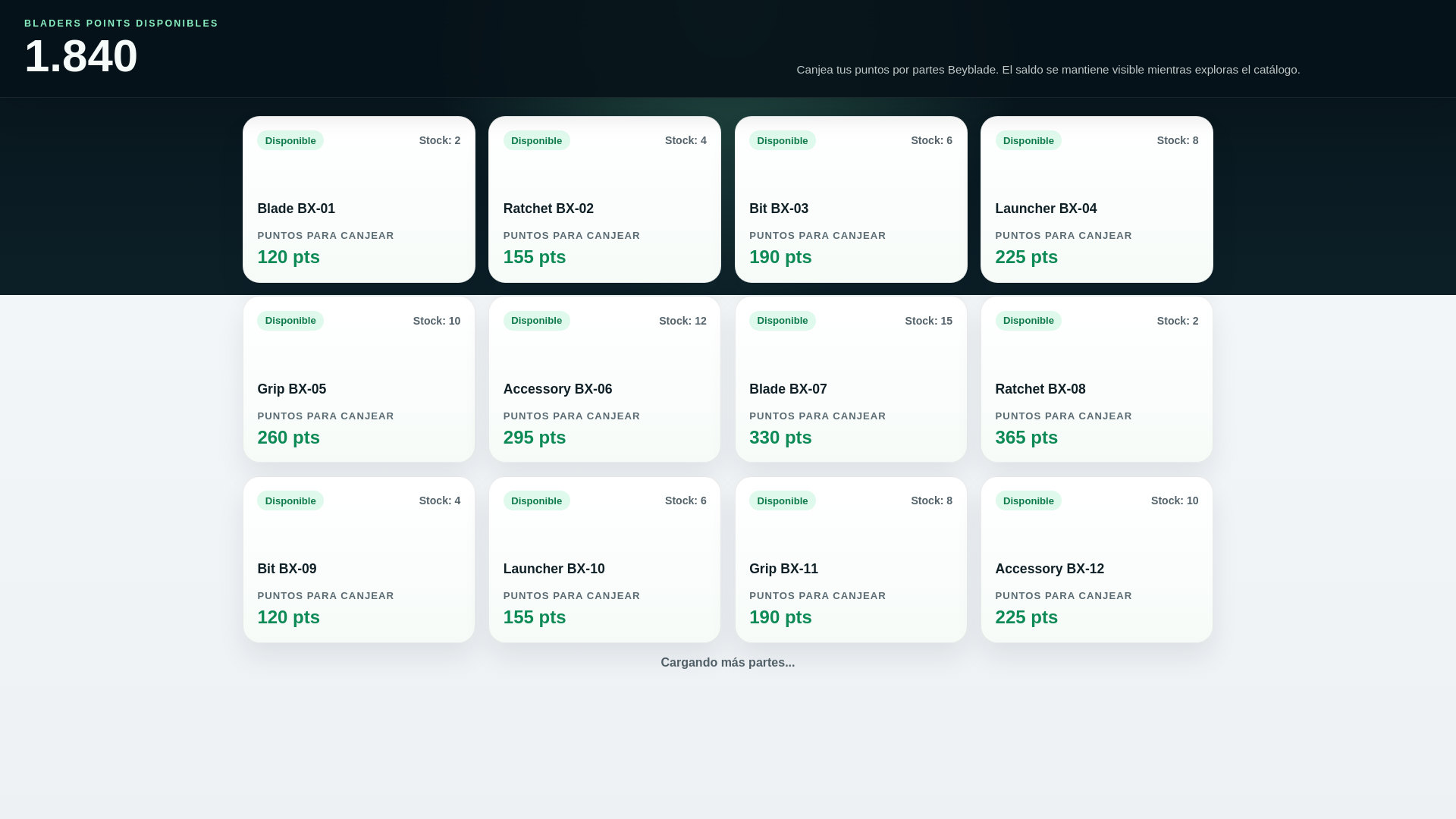Click the Disponible badge on Launcher BX-04
The image size is (1456, 819).
click(1028, 140)
